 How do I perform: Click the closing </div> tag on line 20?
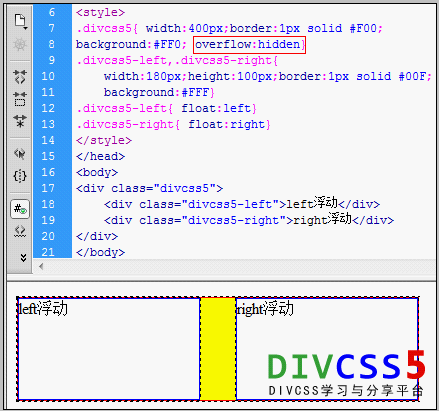[x=97, y=236]
